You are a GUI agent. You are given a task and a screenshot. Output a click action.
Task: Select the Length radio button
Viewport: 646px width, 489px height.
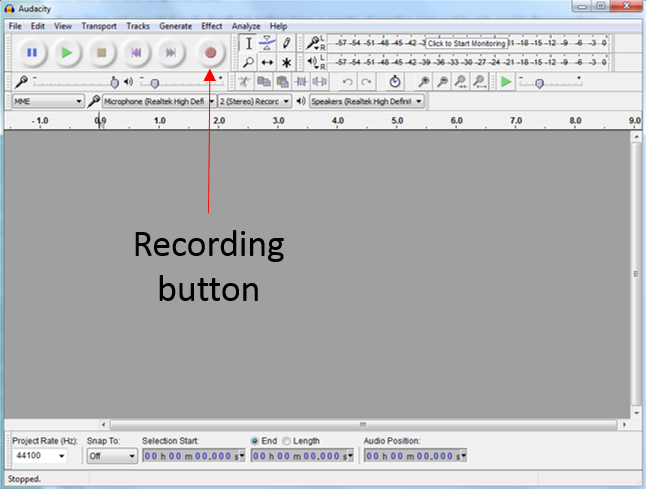(287, 441)
